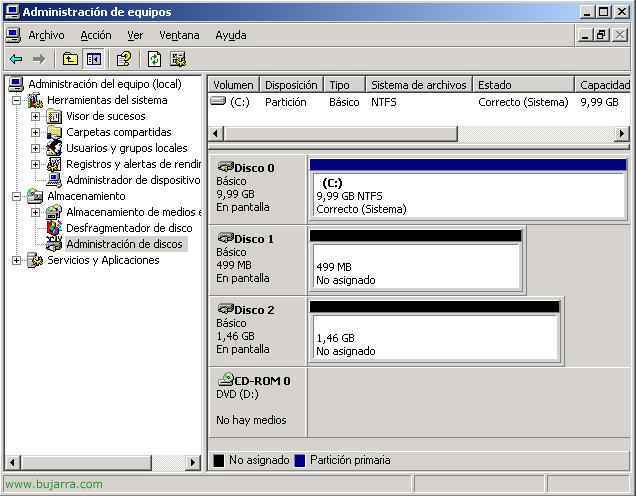The height and width of the screenshot is (496, 636).
Task: Open the Archivo menu
Action: pyautogui.click(x=46, y=35)
